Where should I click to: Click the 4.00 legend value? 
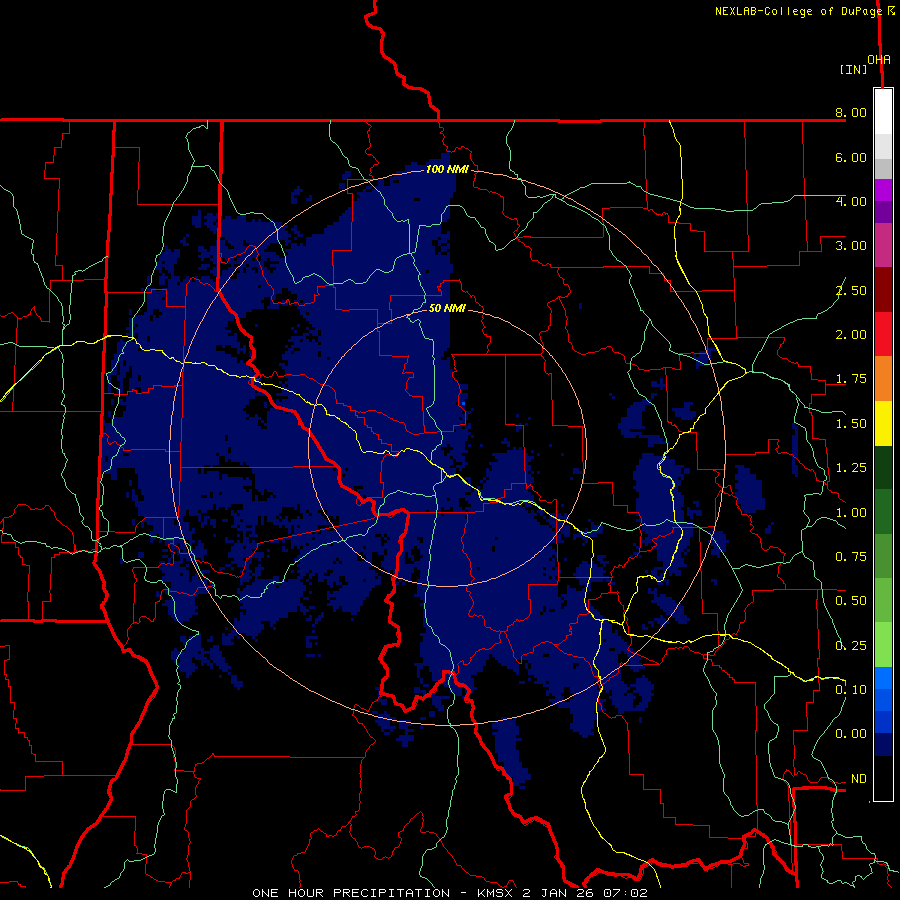[851, 201]
